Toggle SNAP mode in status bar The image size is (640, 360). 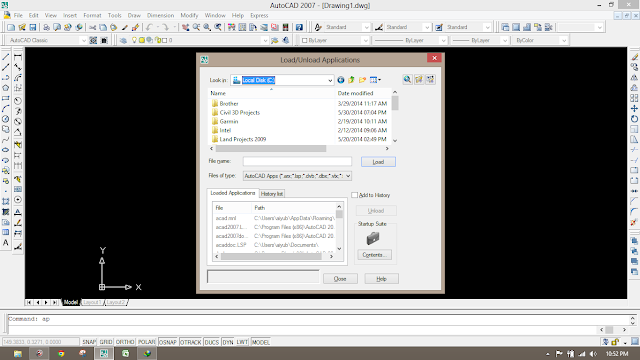click(x=89, y=342)
